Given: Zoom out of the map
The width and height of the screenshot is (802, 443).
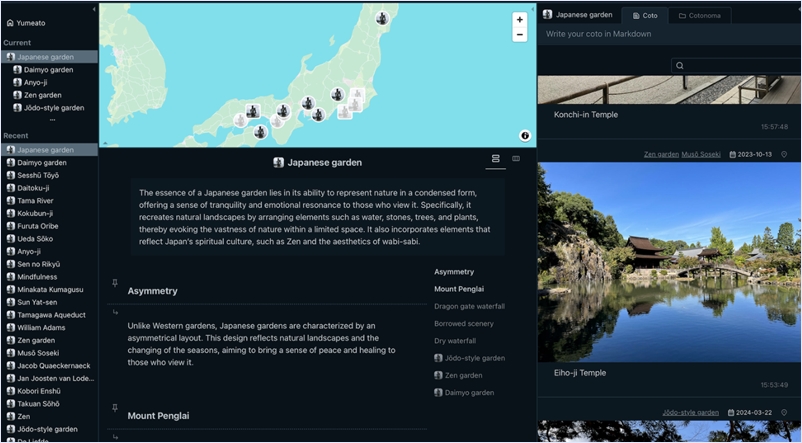Looking at the screenshot, I should (519, 35).
